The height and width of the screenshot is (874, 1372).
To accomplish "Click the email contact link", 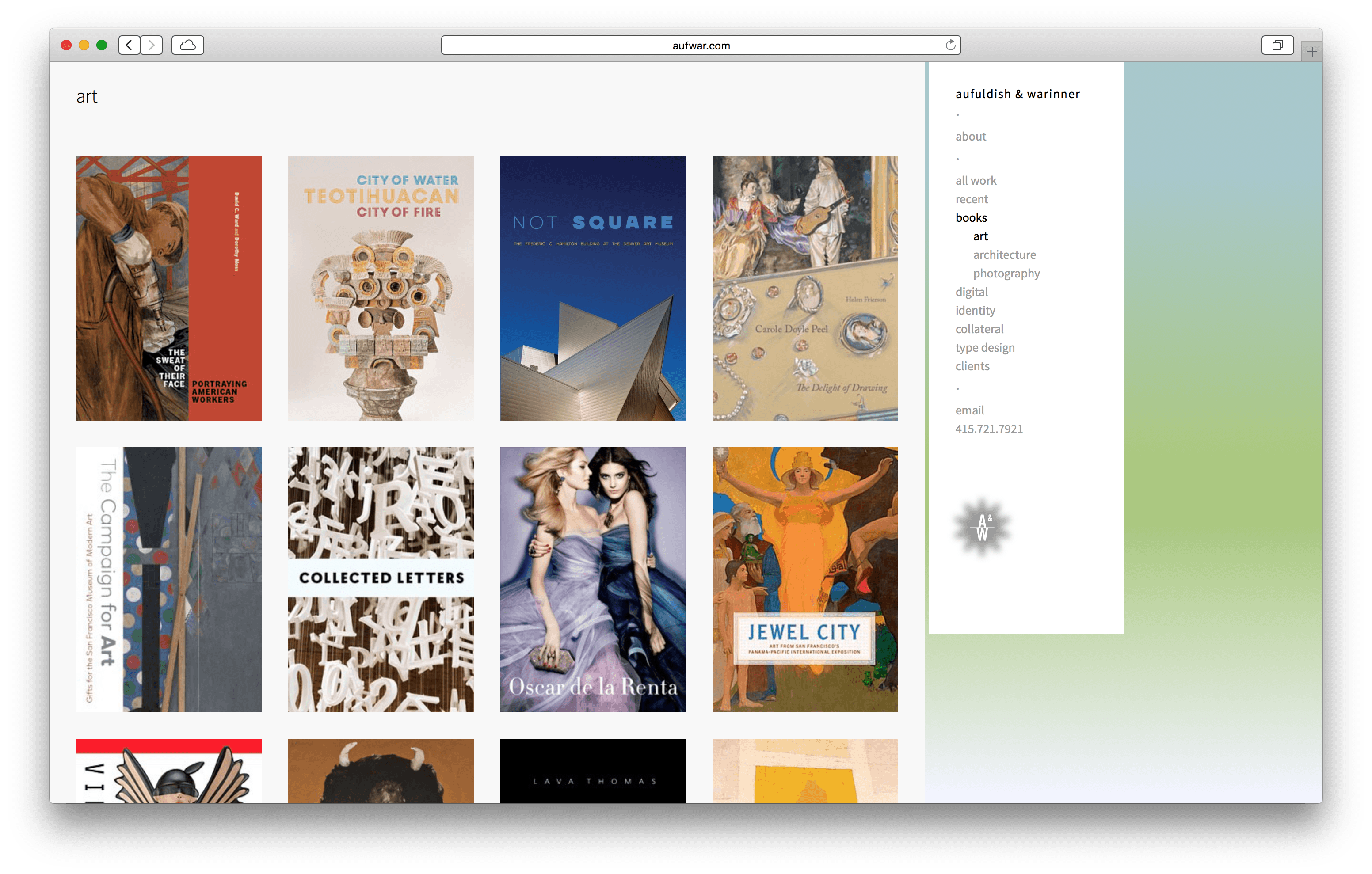I will (x=969, y=410).
